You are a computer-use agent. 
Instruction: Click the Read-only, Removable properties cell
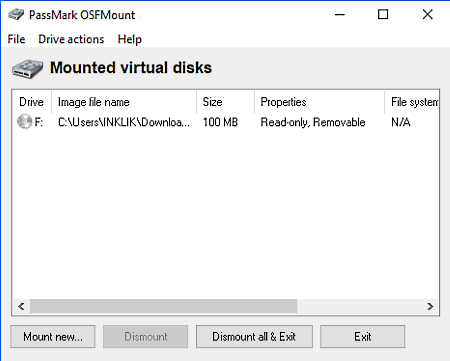point(313,122)
